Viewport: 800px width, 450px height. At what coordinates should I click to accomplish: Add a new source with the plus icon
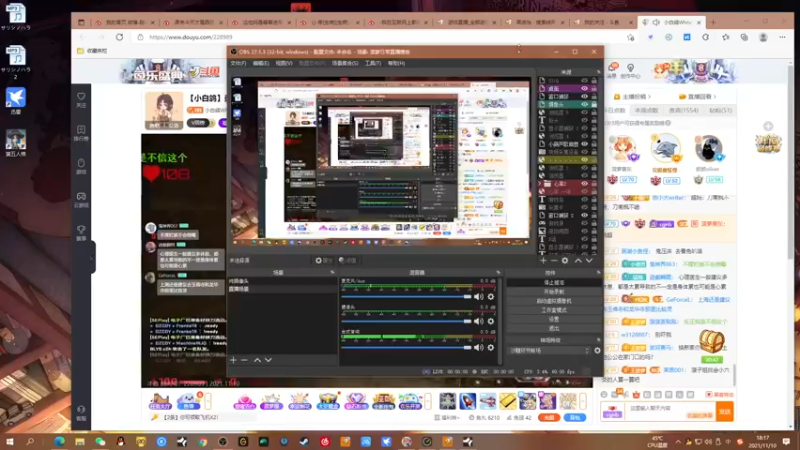click(543, 260)
